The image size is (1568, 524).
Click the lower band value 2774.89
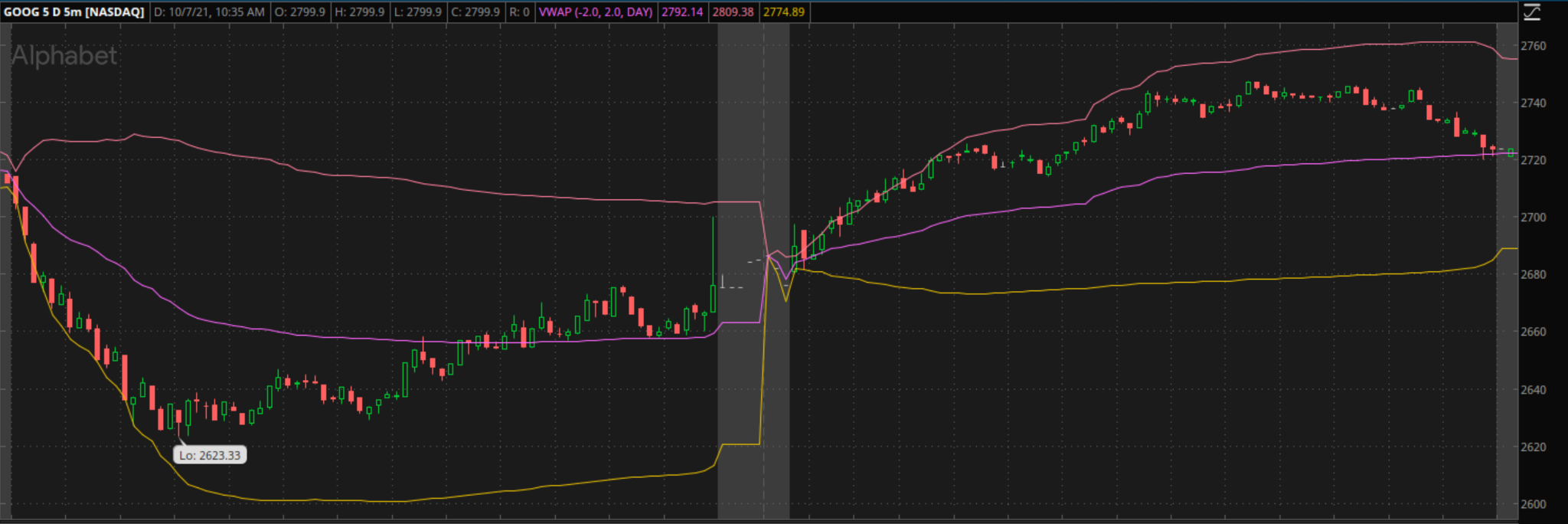click(784, 12)
